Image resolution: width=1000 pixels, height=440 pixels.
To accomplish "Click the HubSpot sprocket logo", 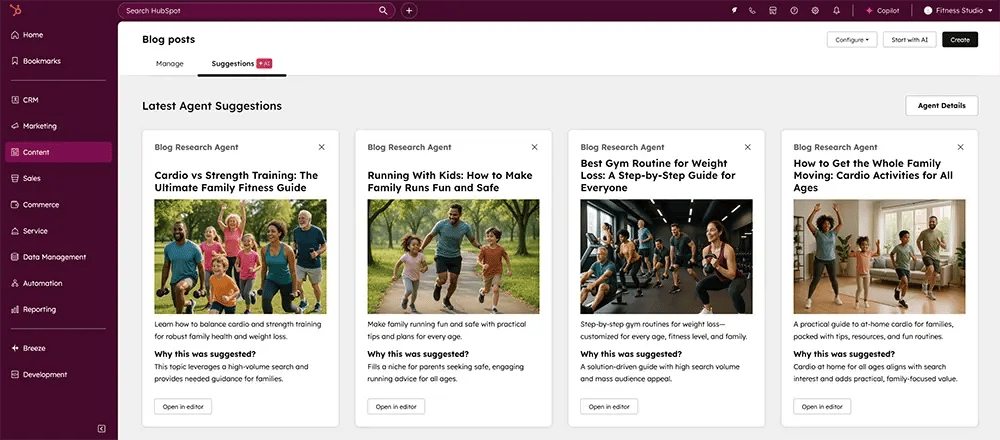I will [15, 10].
